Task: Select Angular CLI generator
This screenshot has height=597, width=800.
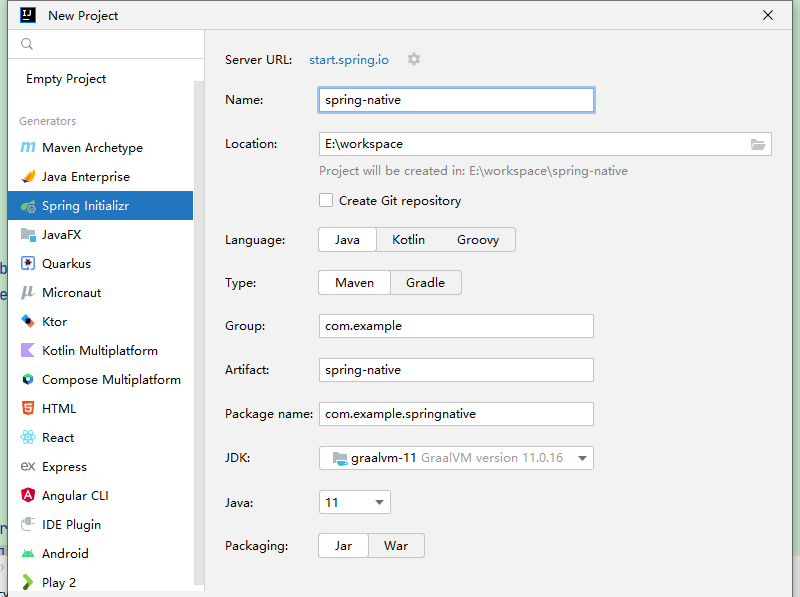Action: pyautogui.click(x=101, y=495)
